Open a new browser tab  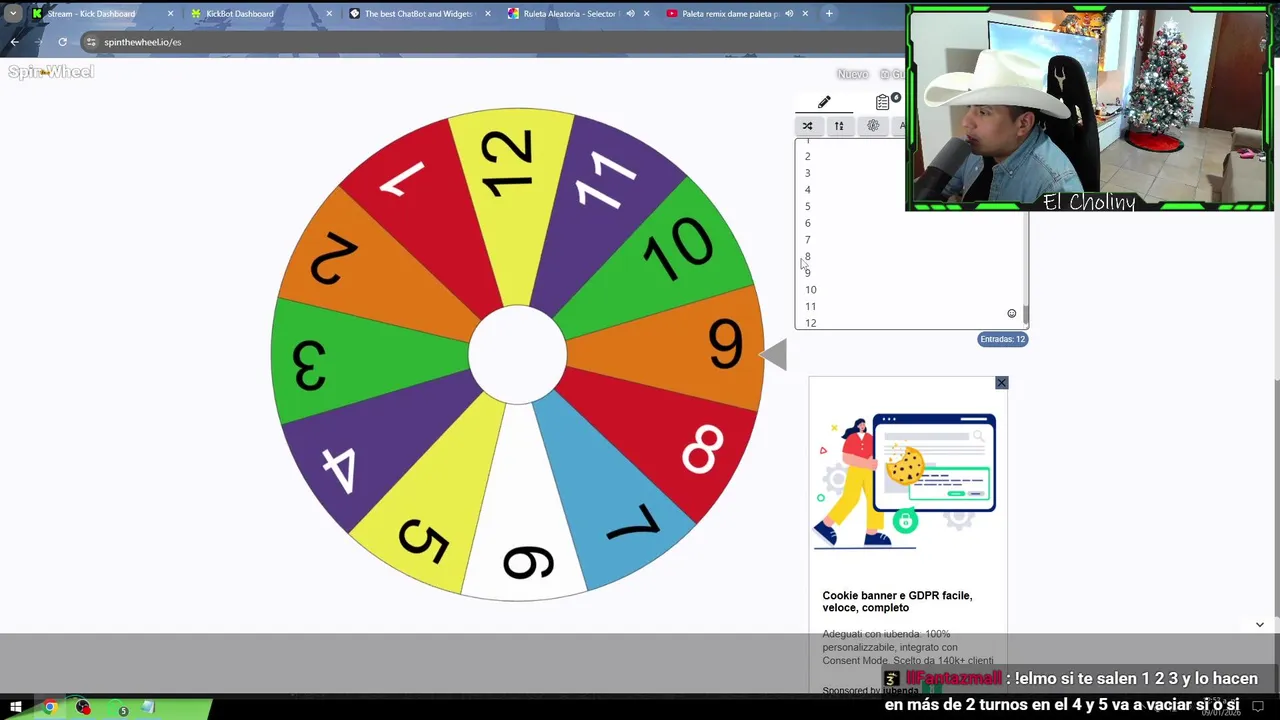click(x=829, y=14)
